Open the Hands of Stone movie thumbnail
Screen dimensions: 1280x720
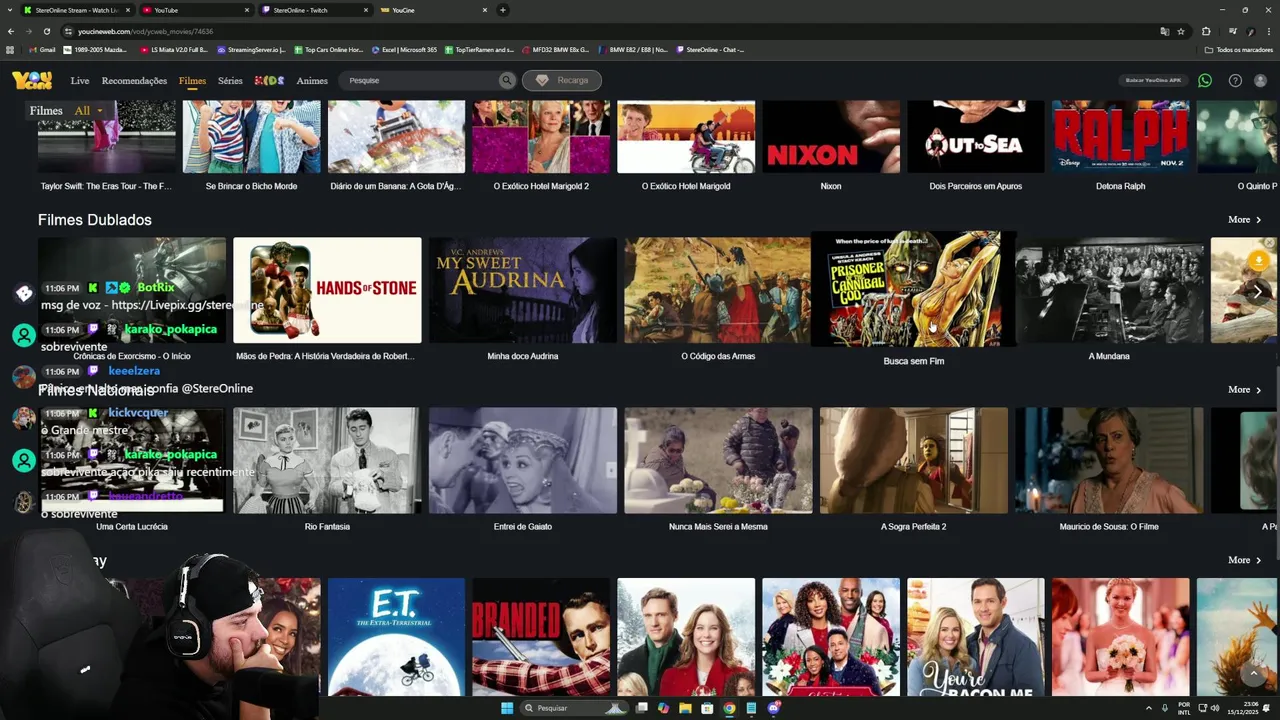click(x=327, y=291)
